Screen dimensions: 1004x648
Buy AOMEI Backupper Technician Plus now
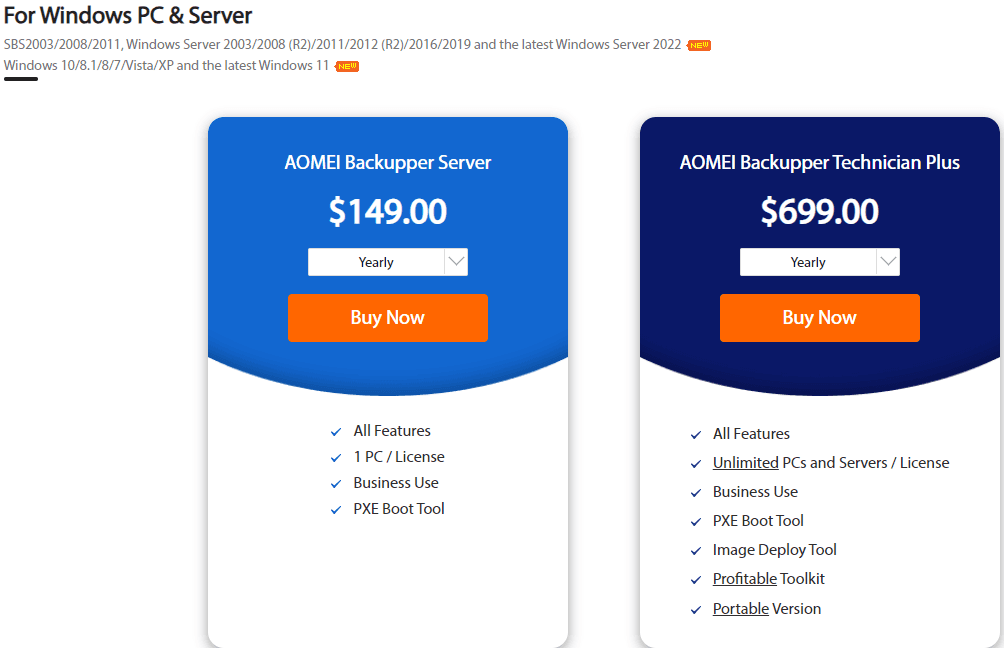click(x=820, y=318)
